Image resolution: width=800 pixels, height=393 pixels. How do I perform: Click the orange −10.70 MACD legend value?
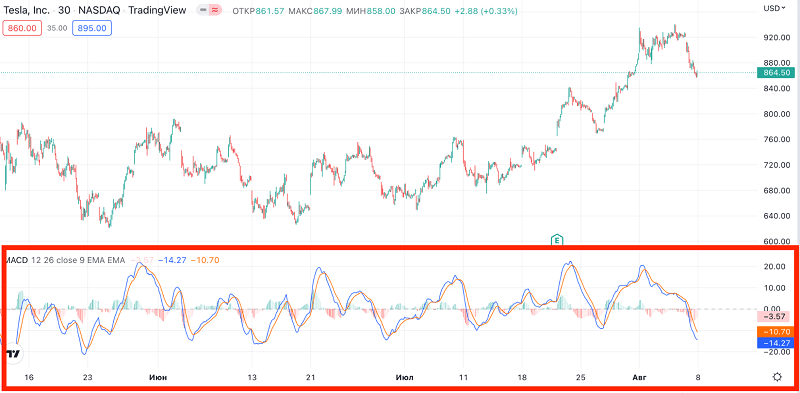click(x=205, y=260)
